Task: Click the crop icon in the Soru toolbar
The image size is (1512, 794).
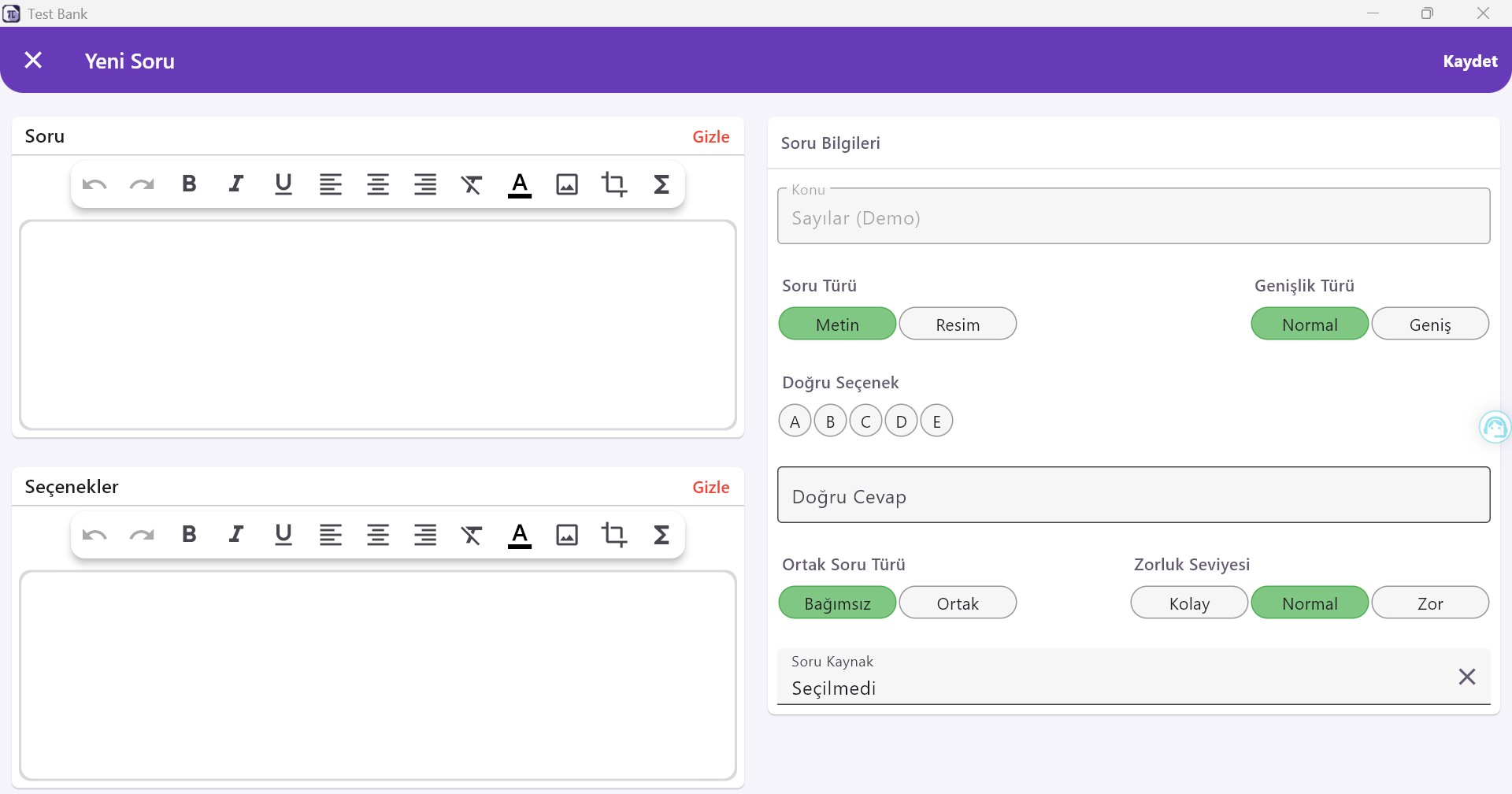Action: [614, 184]
